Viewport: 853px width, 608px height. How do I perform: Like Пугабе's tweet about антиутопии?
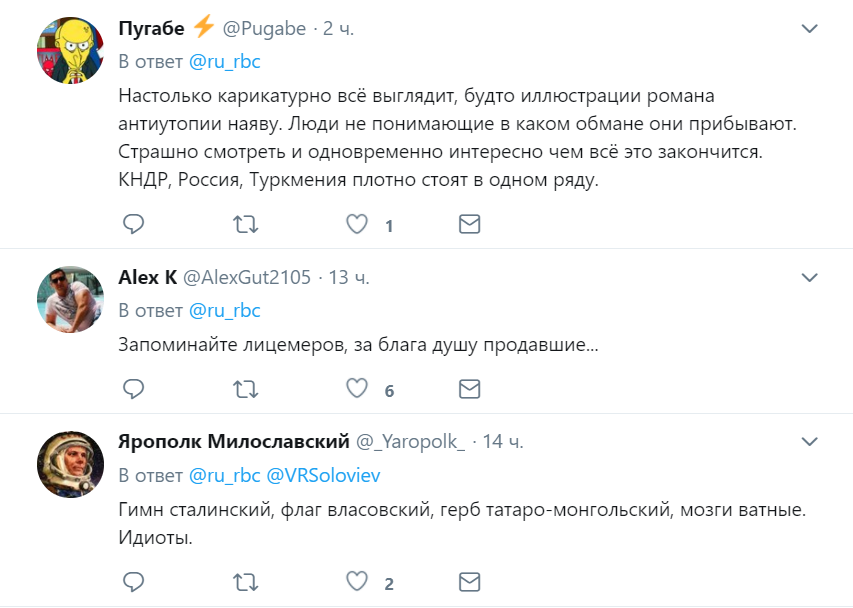(357, 224)
